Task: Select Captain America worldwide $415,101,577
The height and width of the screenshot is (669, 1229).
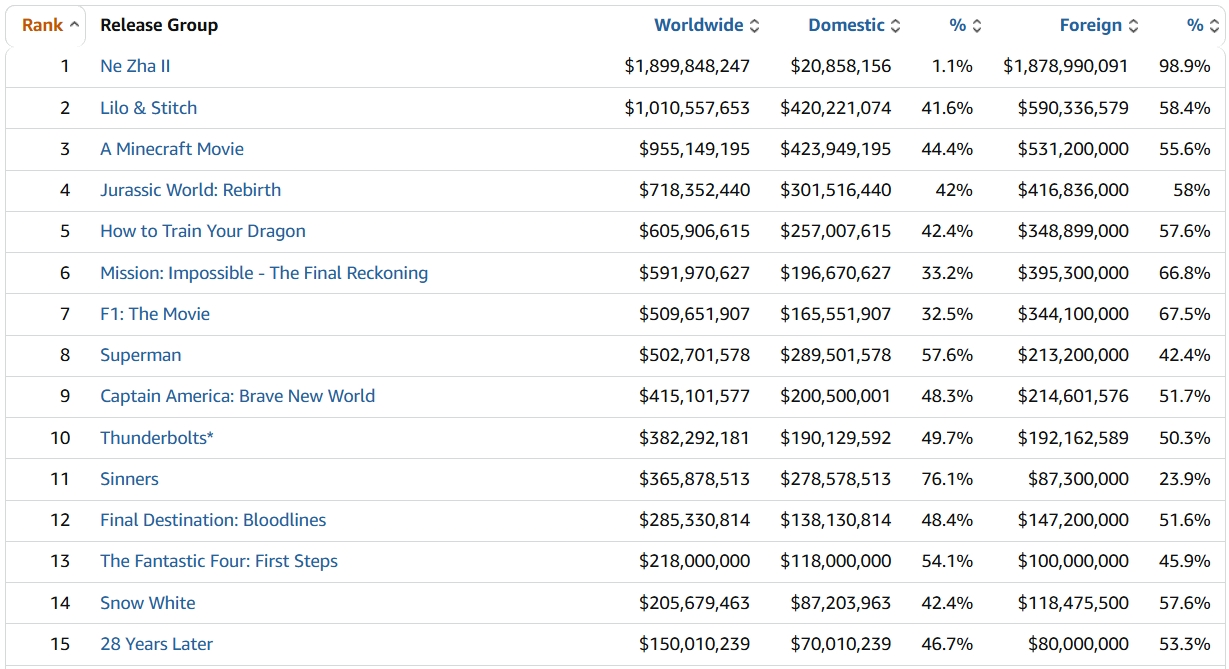Action: (695, 396)
